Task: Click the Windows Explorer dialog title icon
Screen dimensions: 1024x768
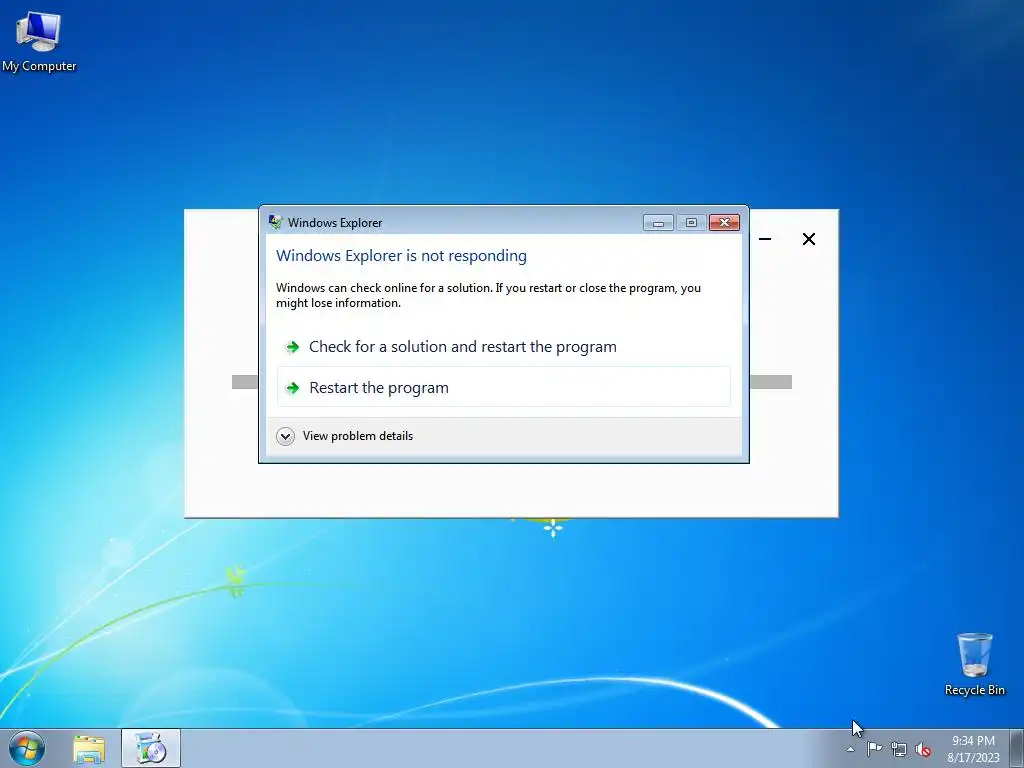Action: 276,222
